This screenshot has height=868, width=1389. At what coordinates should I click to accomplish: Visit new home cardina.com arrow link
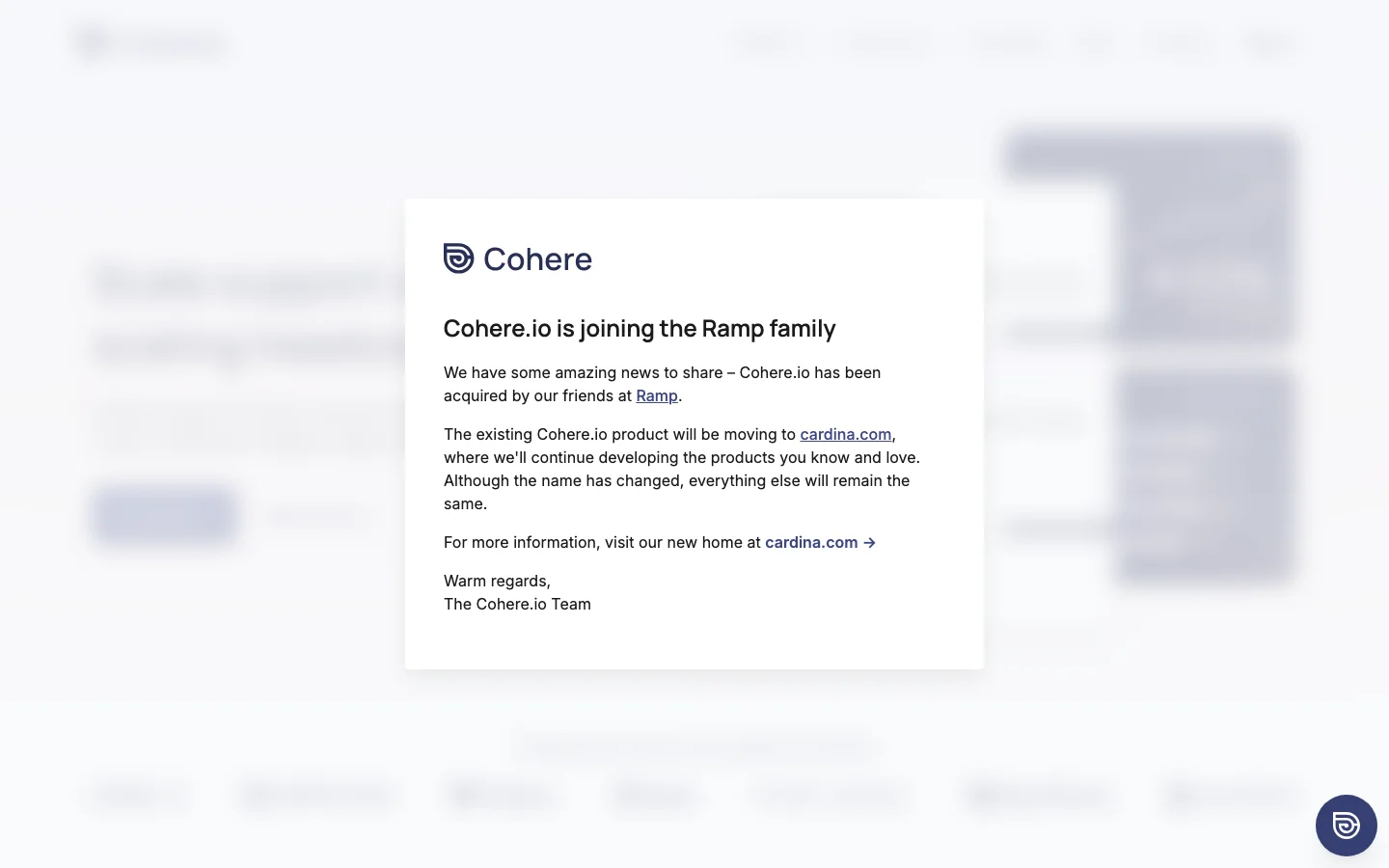click(x=820, y=542)
